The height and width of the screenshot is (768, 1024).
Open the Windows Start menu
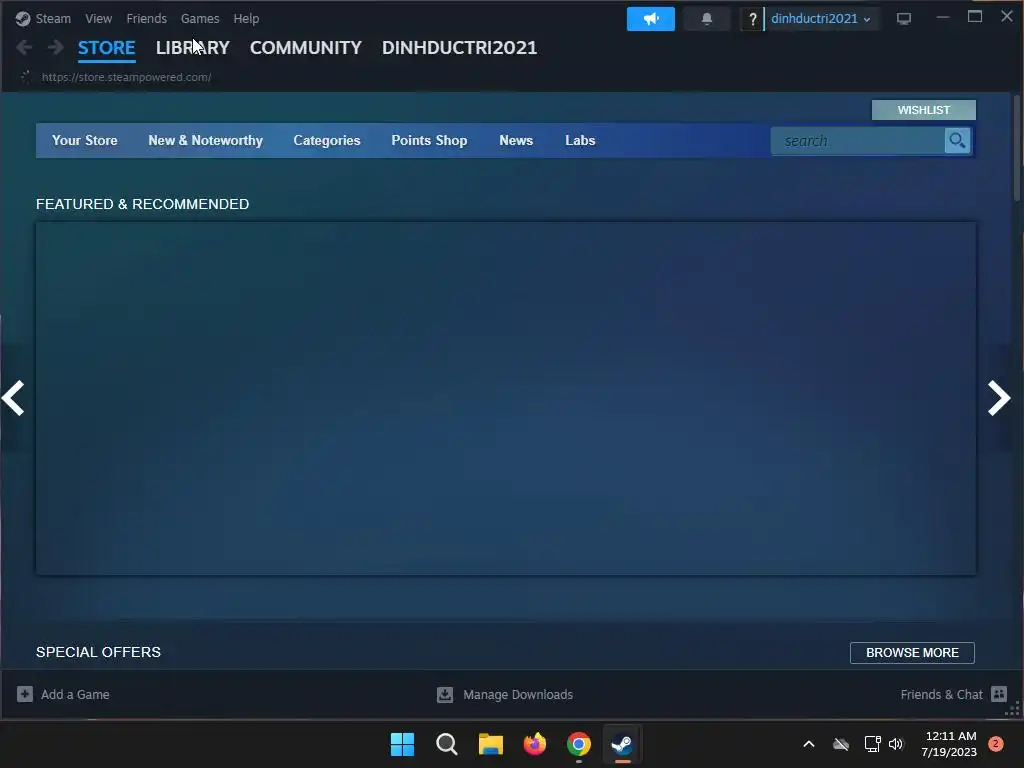[402, 744]
